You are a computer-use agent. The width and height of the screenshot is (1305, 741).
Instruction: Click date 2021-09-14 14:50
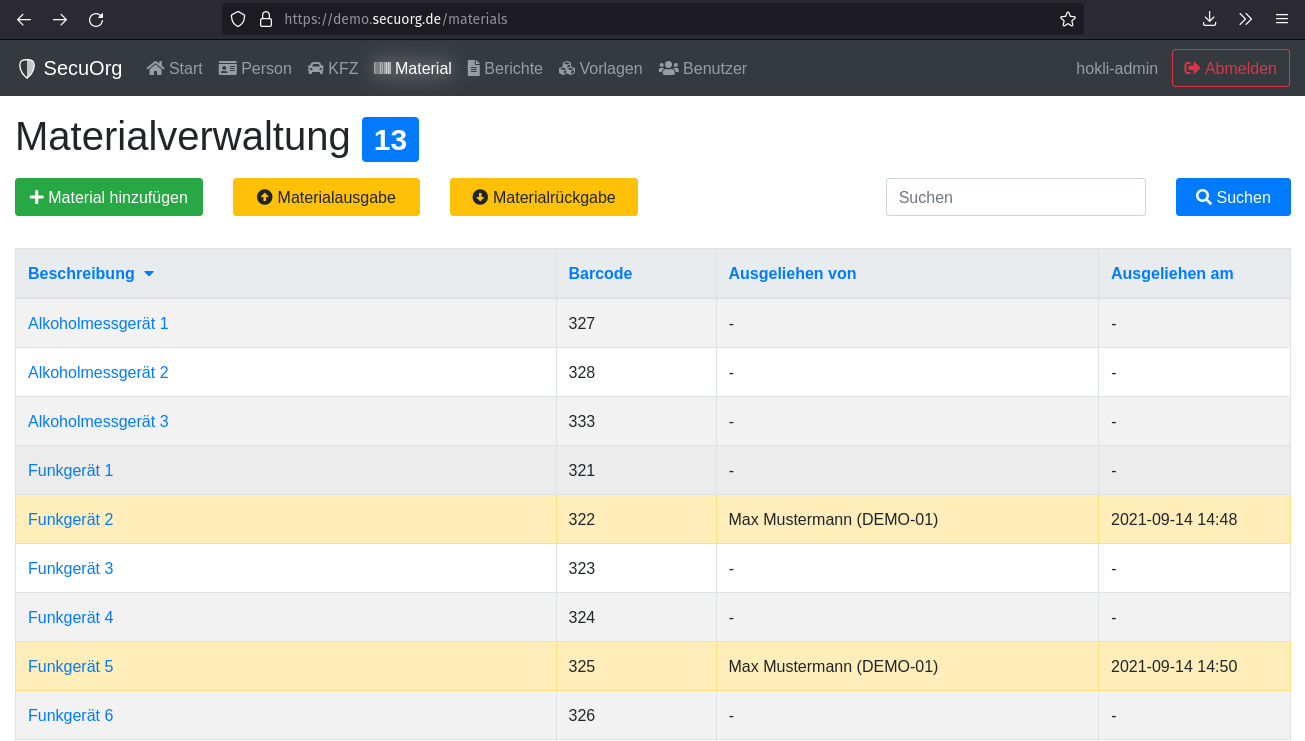1174,666
